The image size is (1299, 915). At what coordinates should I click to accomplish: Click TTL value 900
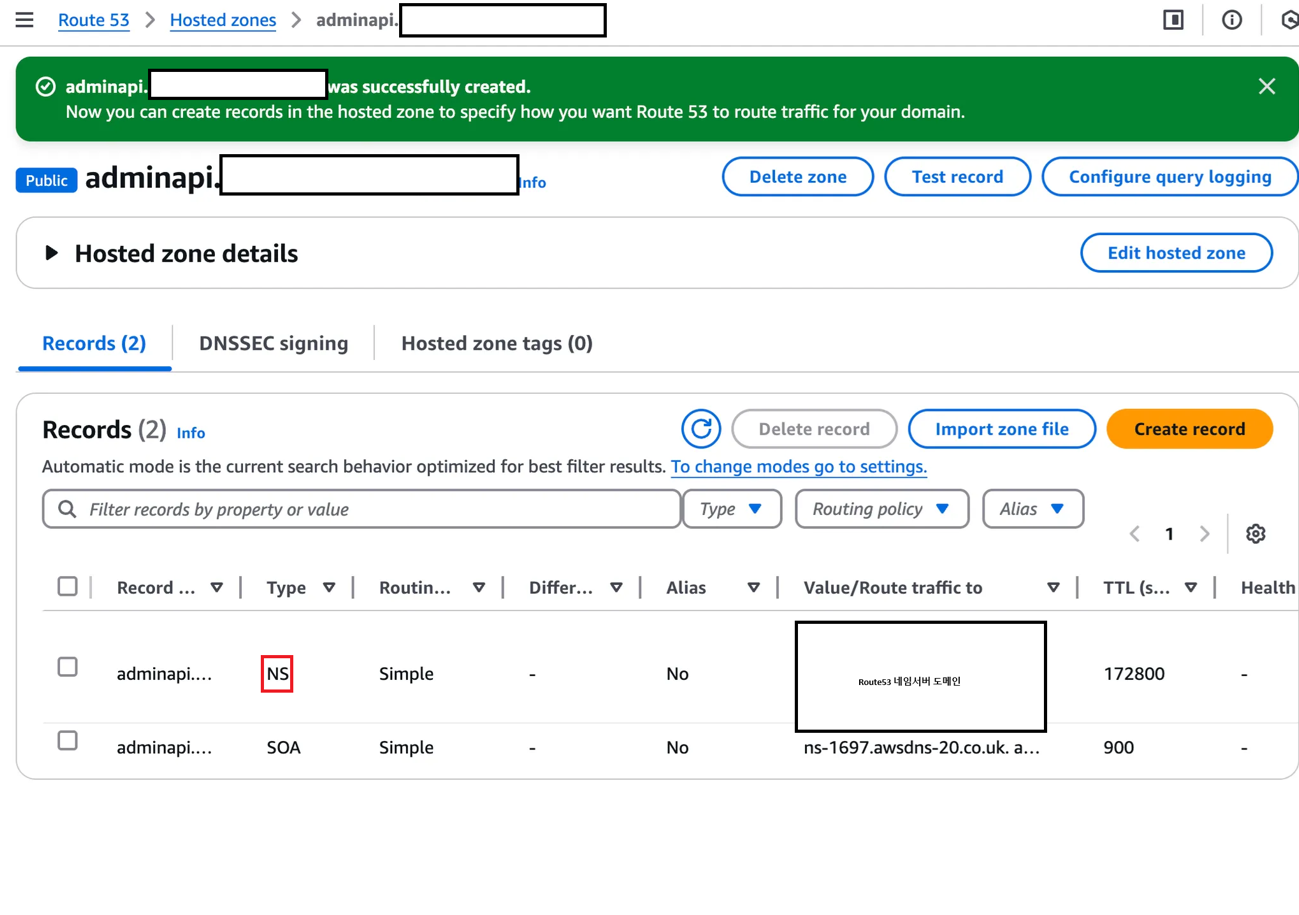tap(1118, 747)
